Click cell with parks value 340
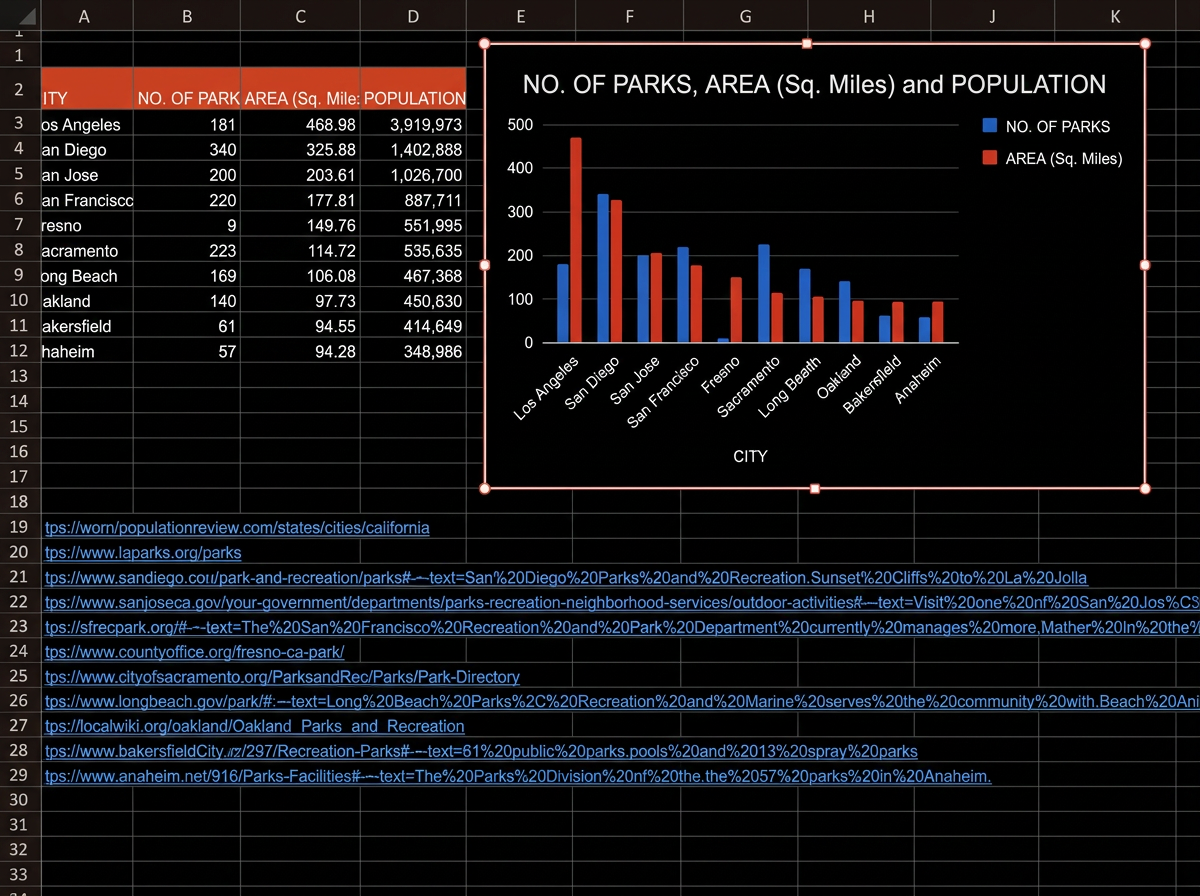This screenshot has height=896, width=1200. (188, 150)
